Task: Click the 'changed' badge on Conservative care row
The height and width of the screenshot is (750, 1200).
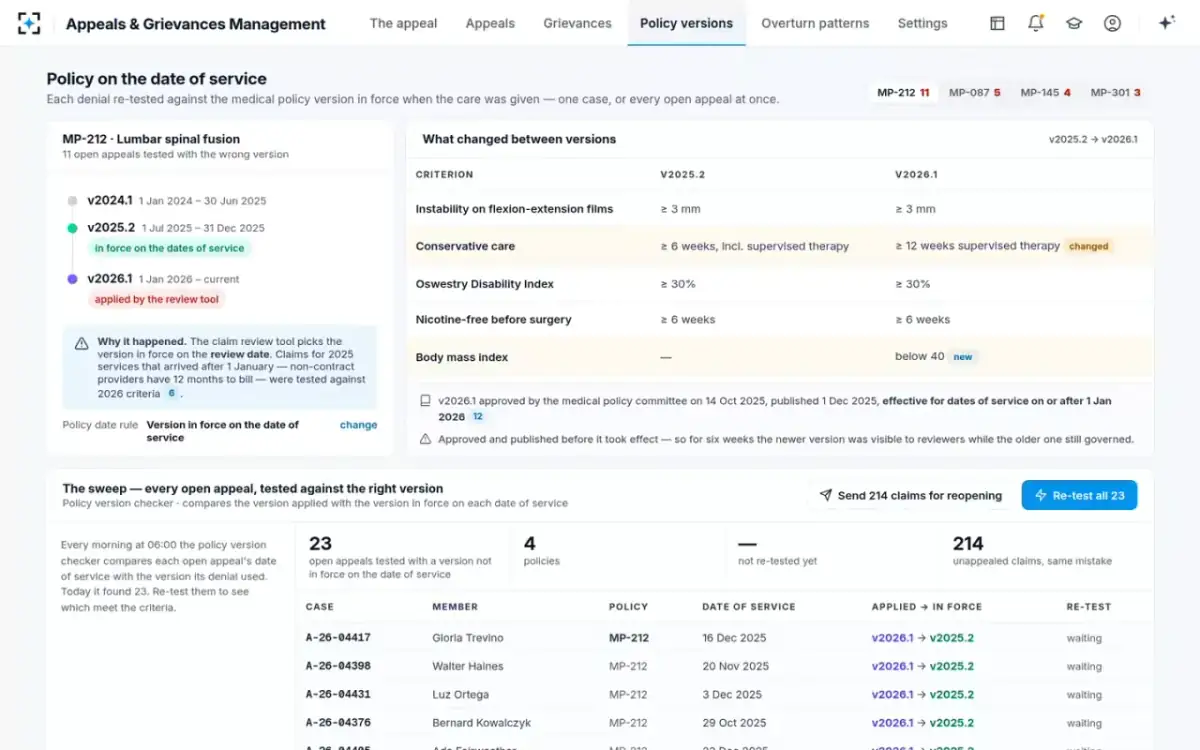Action: [1089, 246]
